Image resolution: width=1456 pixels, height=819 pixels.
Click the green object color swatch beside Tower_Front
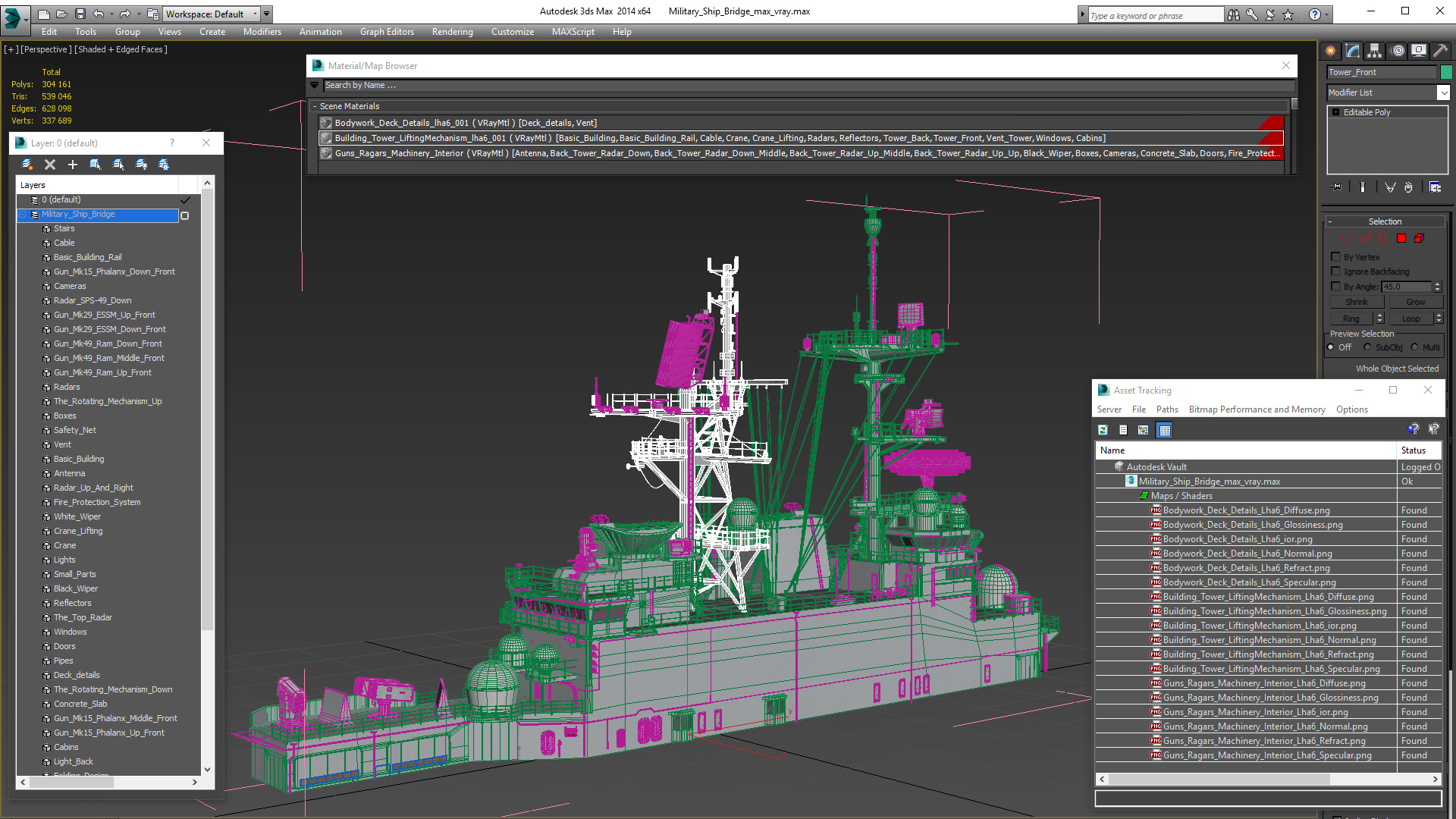1446,72
